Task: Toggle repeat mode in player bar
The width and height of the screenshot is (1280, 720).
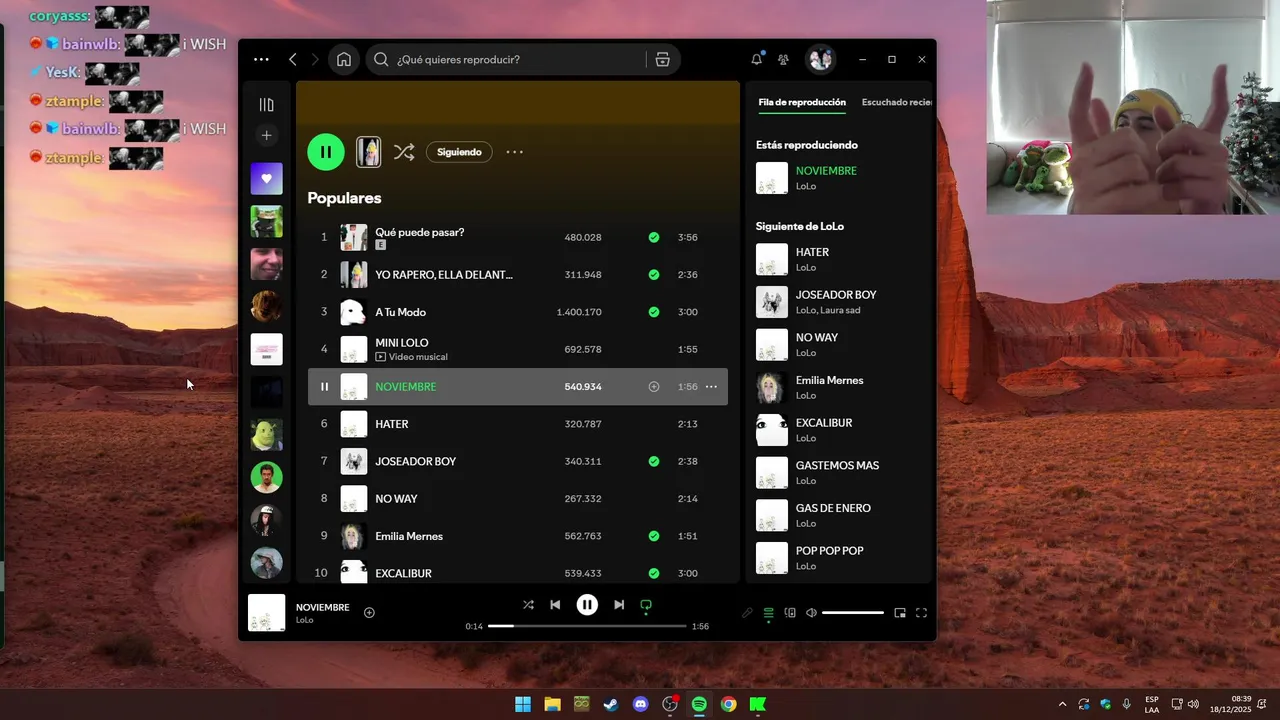Action: [x=646, y=605]
